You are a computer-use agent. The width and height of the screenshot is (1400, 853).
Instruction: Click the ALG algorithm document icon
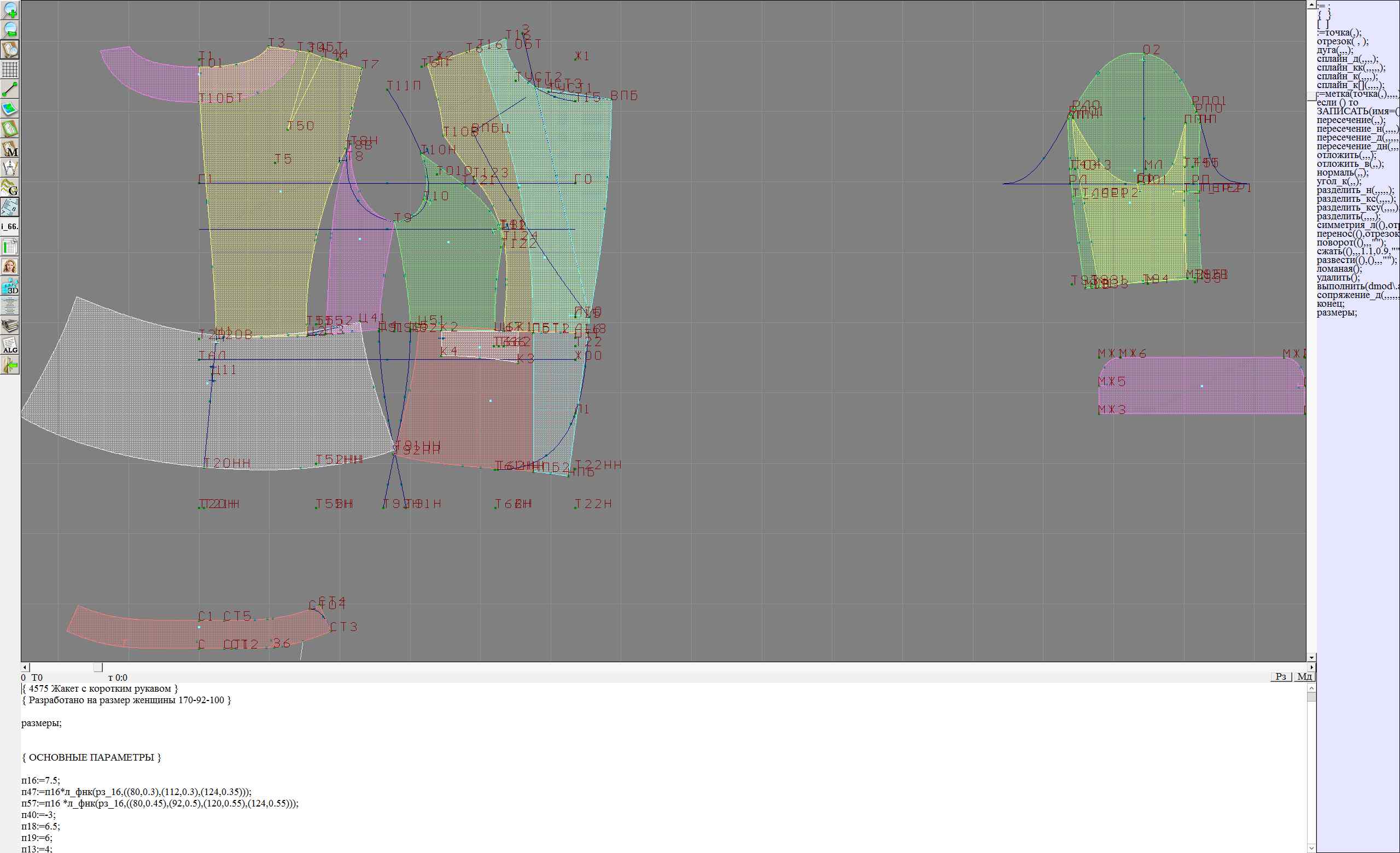pos(10,345)
